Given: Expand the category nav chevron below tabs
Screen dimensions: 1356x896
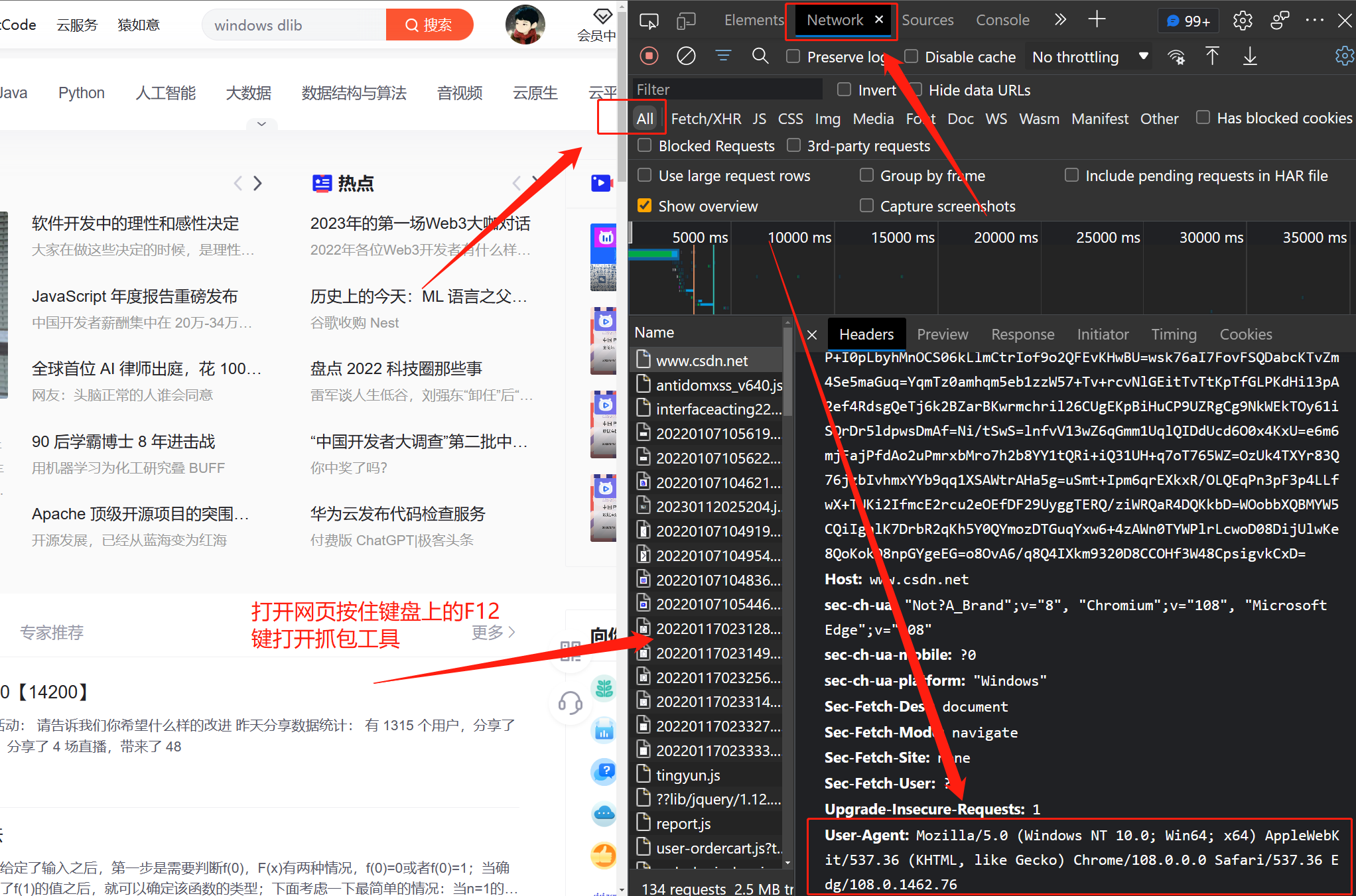Looking at the screenshot, I should (x=261, y=124).
